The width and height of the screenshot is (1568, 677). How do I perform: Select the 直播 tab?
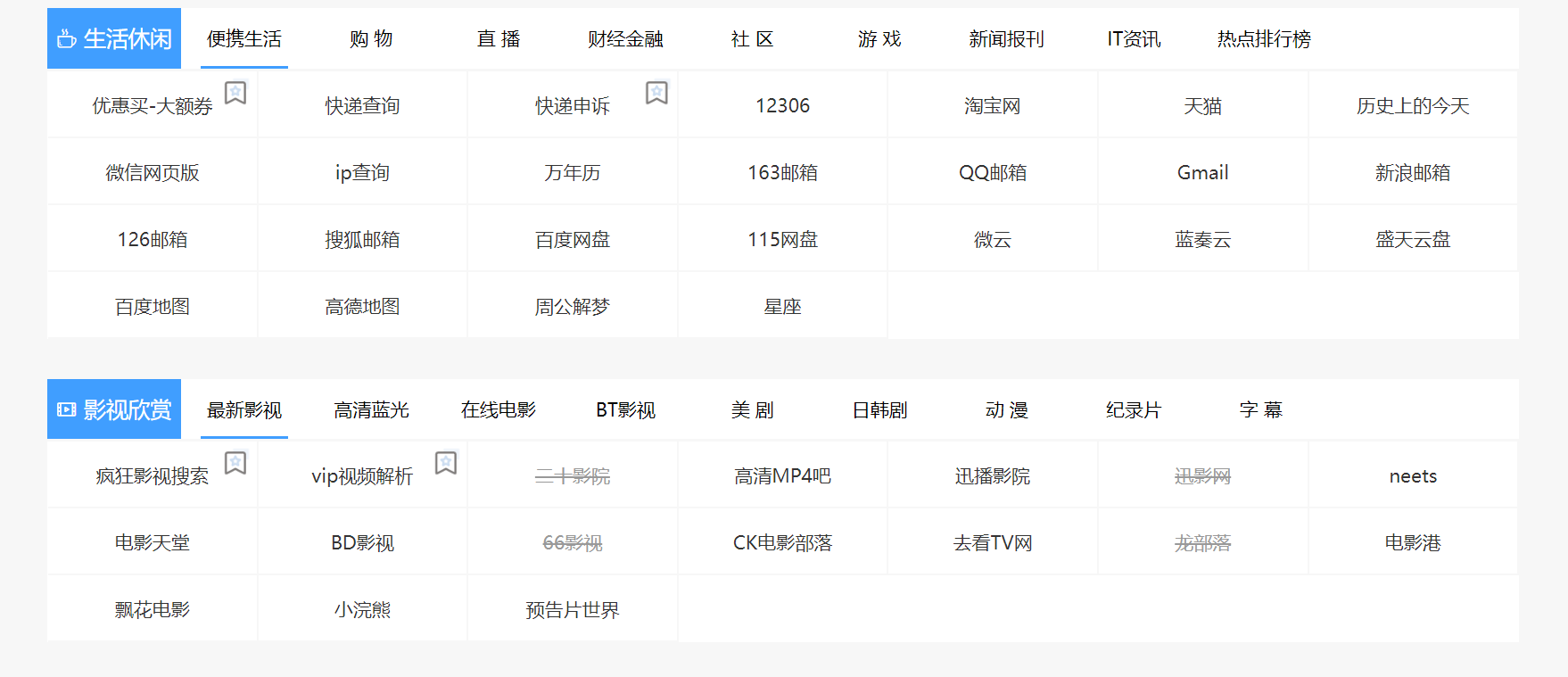[499, 39]
